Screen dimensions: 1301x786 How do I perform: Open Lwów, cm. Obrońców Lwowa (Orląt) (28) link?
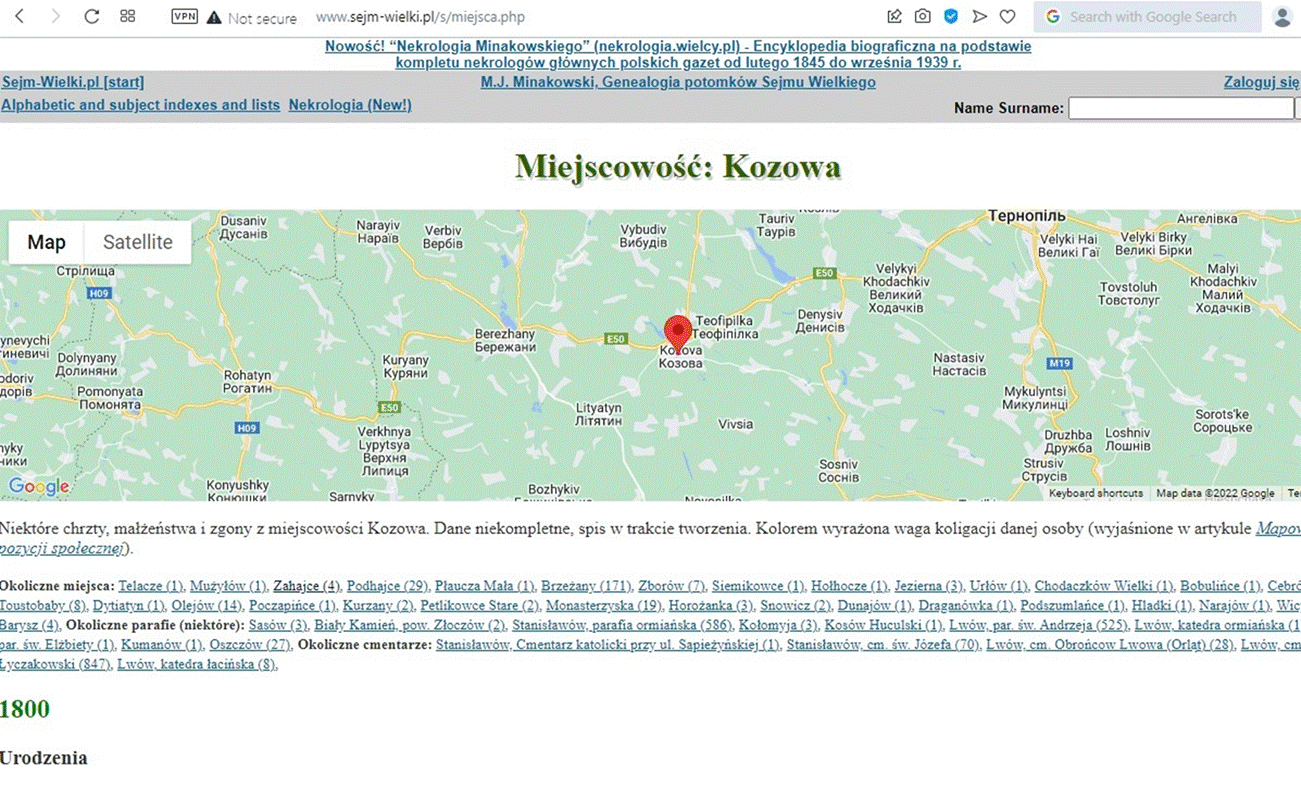pyautogui.click(x=1110, y=645)
